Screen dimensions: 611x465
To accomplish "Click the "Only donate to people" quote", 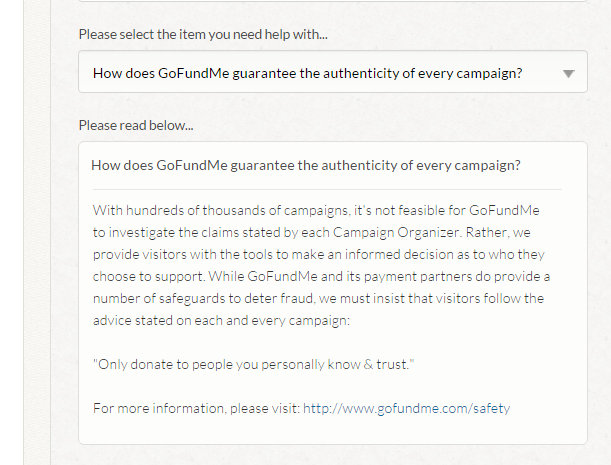I will (x=254, y=364).
